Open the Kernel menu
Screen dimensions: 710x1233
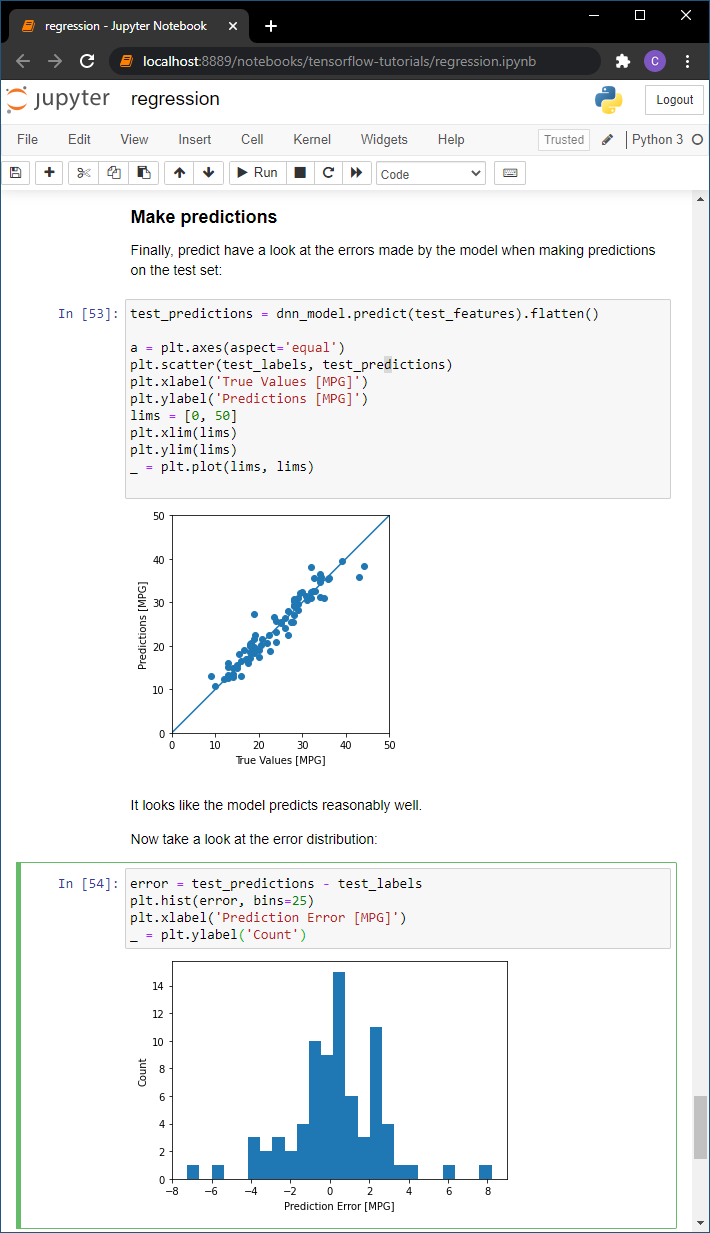(312, 140)
